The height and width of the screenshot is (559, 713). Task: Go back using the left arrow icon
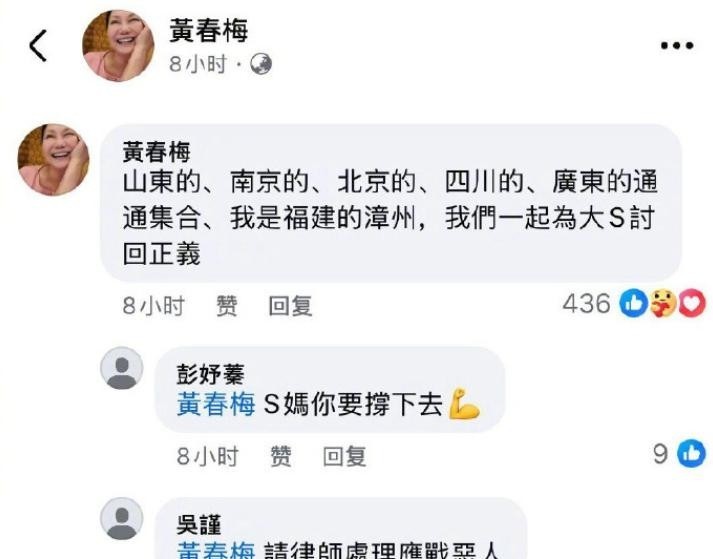point(38,45)
